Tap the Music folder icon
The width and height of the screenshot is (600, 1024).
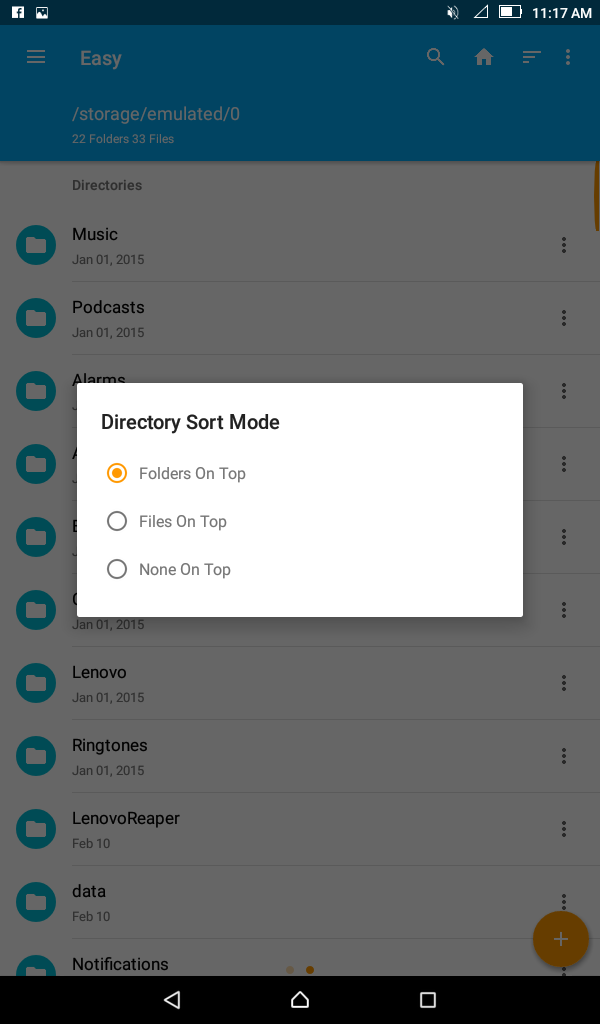coord(36,244)
